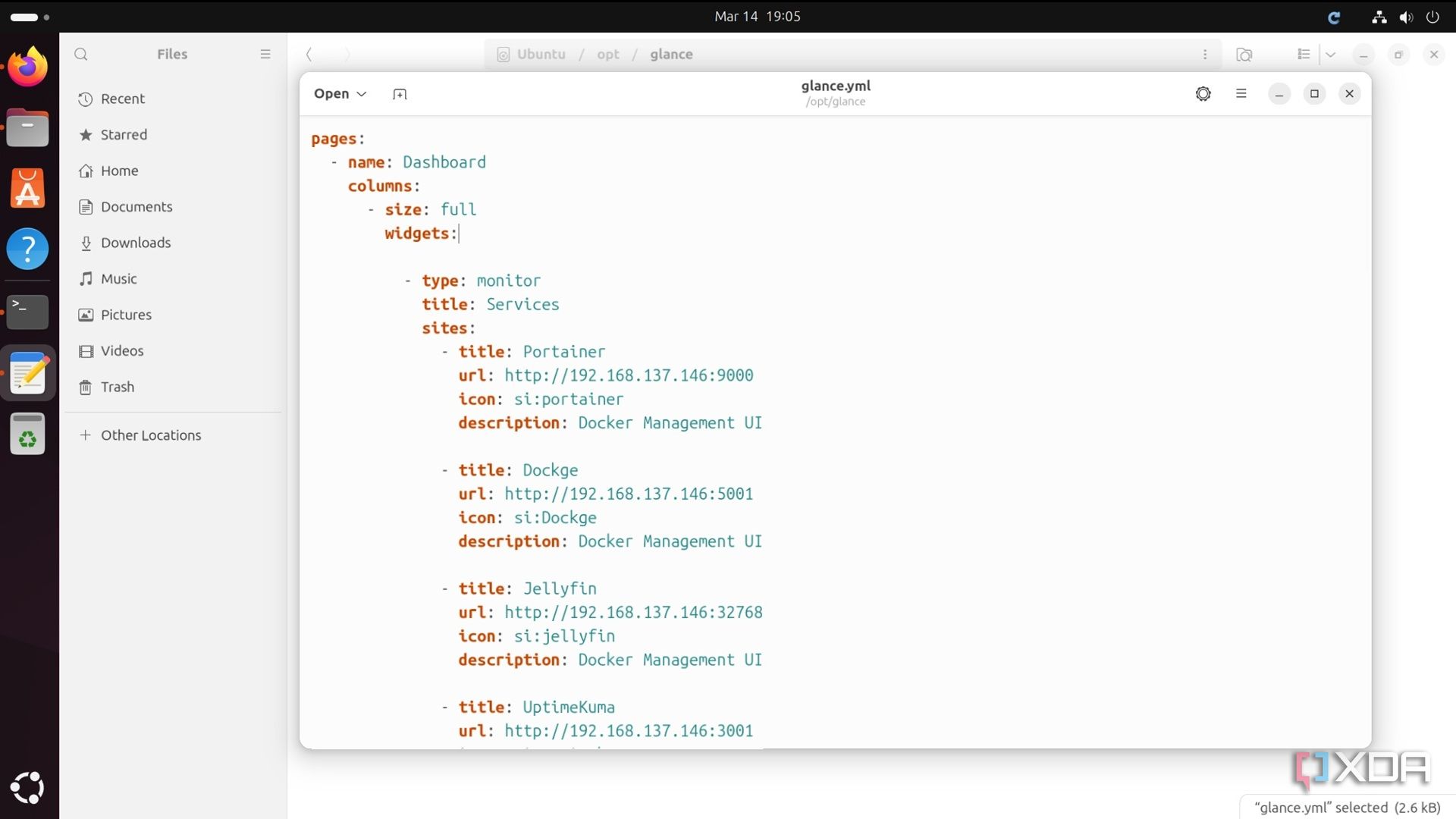Click the network icon in top bar
Image resolution: width=1456 pixels, height=819 pixels.
(x=1379, y=17)
